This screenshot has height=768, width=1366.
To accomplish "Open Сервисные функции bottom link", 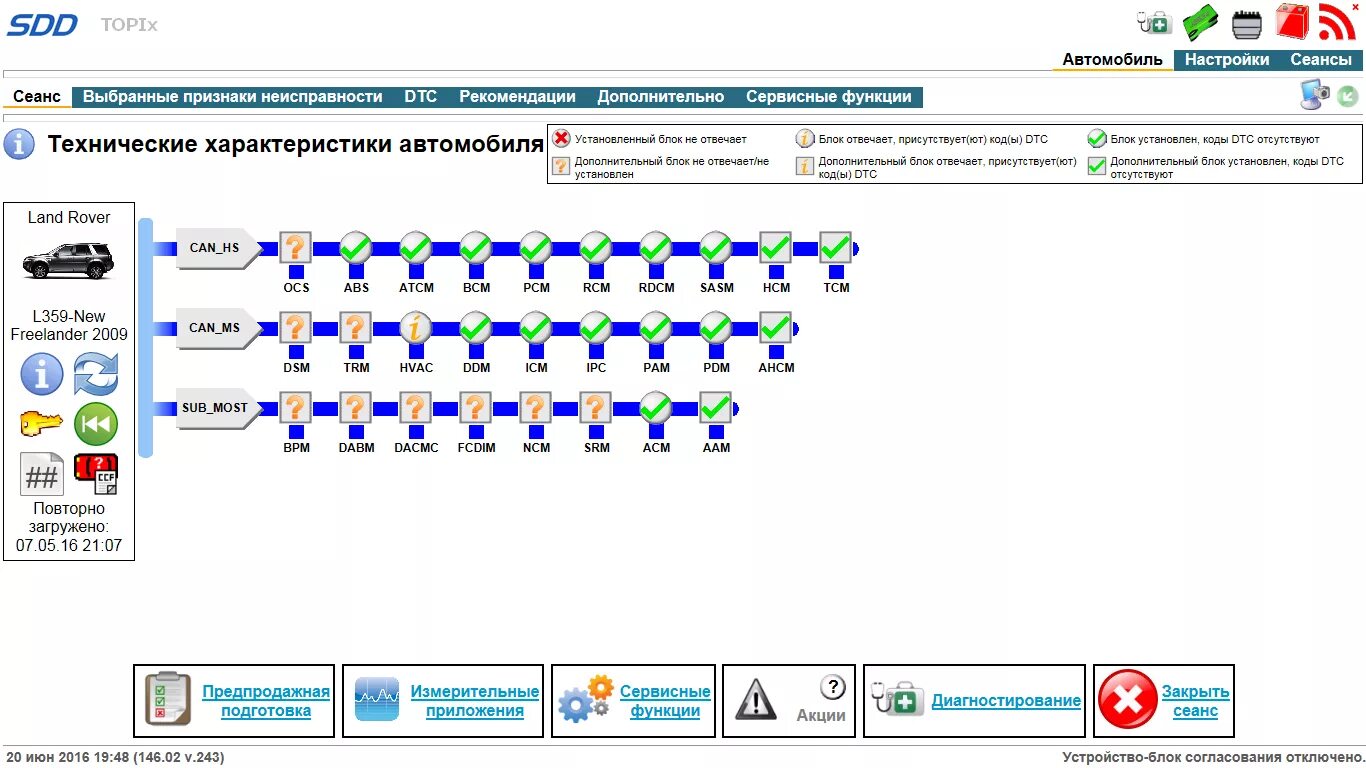I will coord(665,701).
